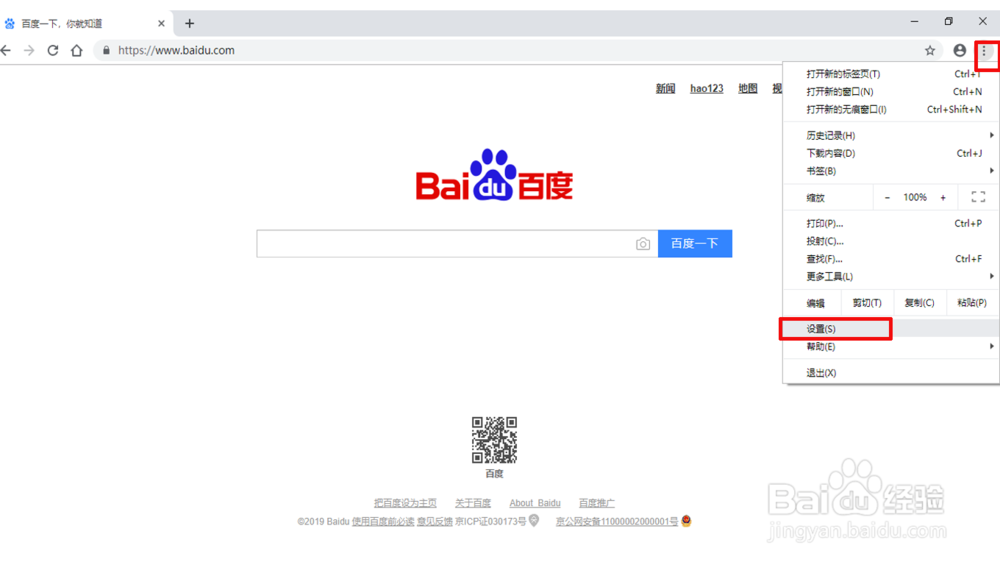
Task: Choose 打开新的标签页(T) menu item
Action: pyautogui.click(x=892, y=74)
